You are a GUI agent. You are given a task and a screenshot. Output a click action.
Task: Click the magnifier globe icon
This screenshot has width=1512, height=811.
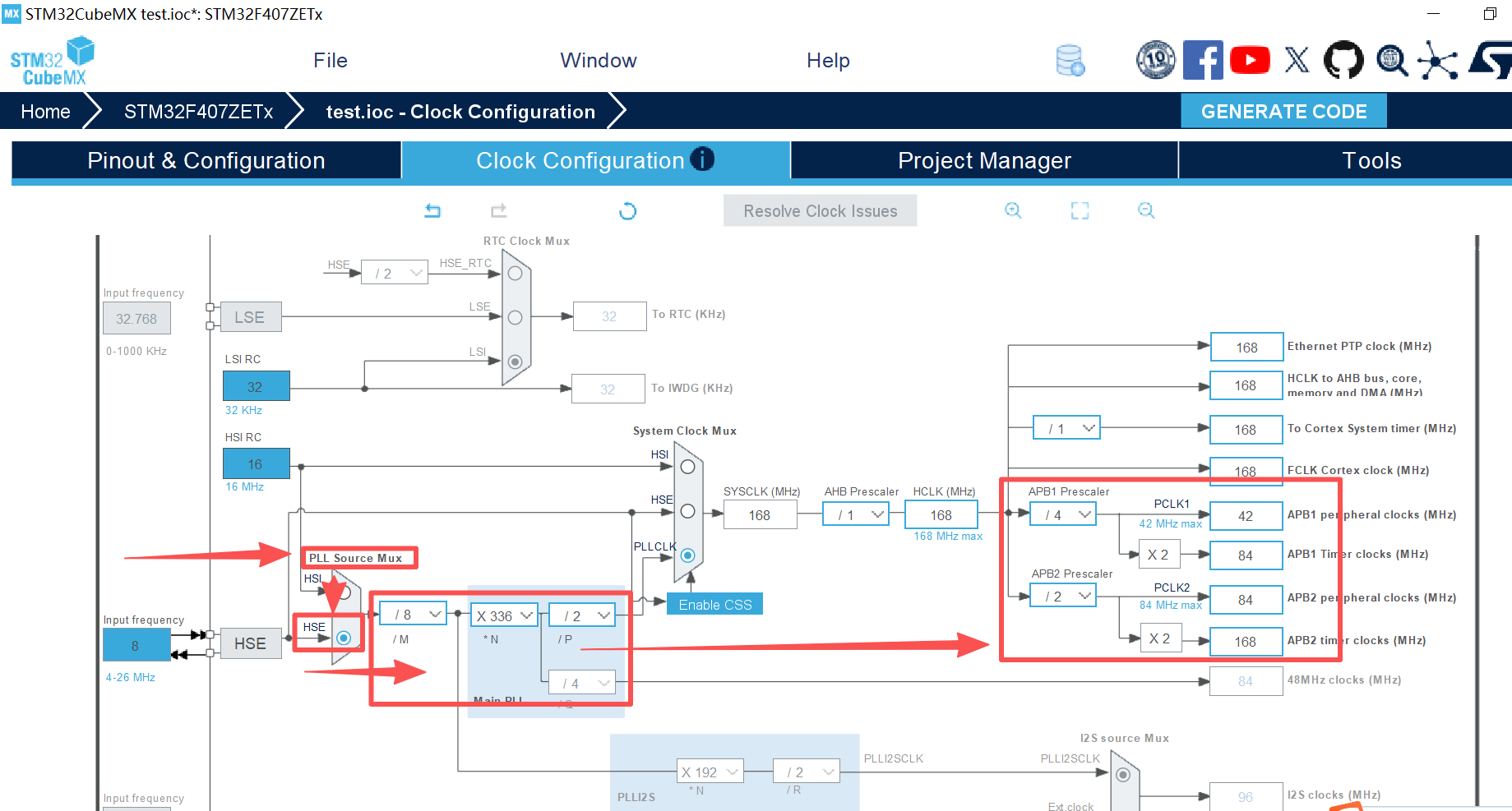pos(1391,60)
